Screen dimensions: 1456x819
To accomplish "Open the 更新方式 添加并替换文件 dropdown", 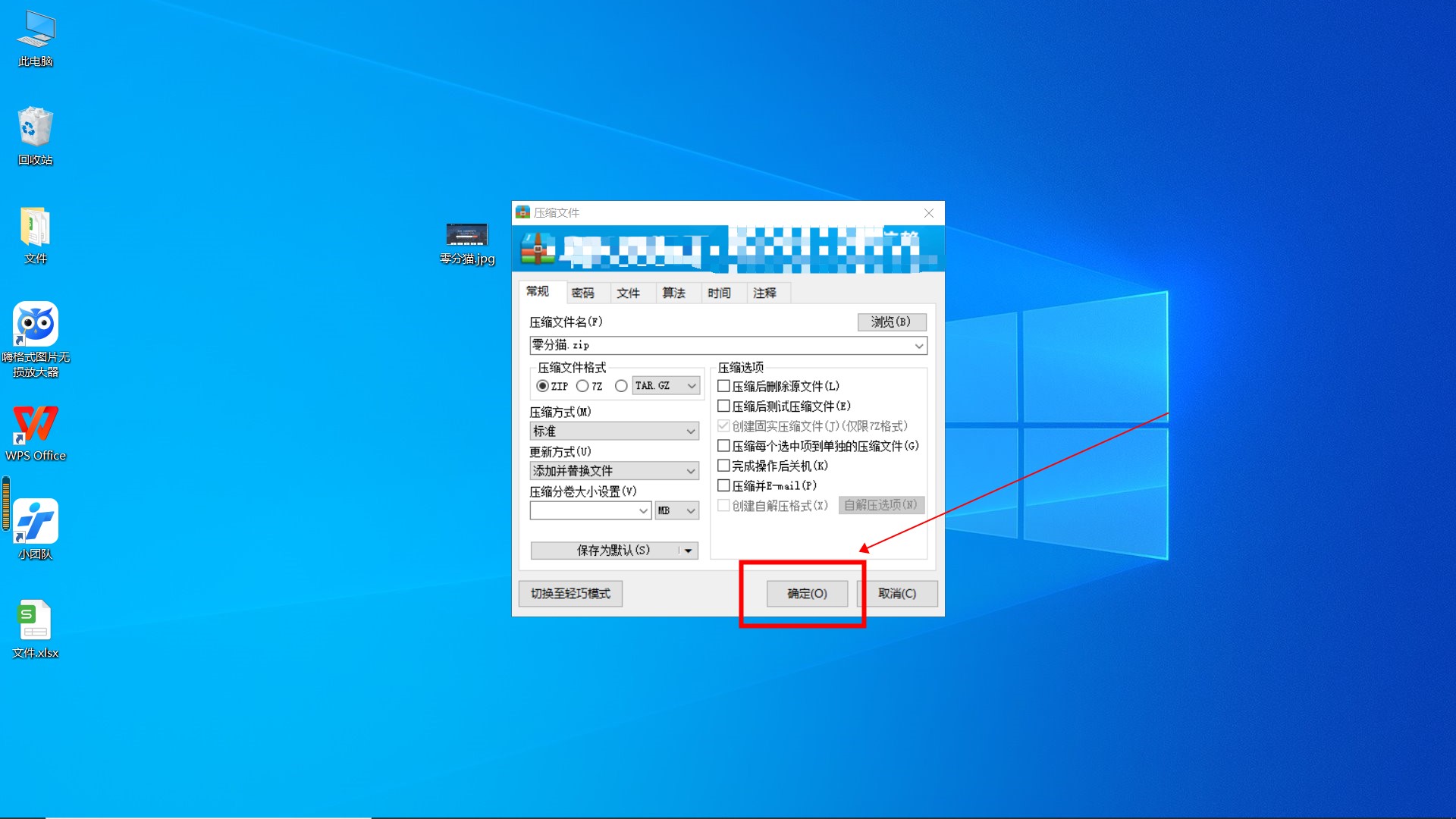I will pos(614,471).
